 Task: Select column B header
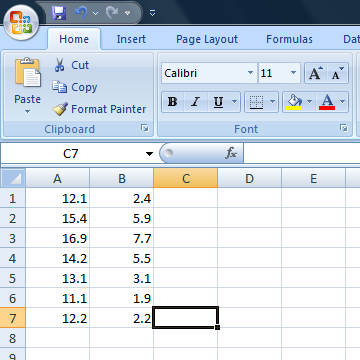[122, 178]
